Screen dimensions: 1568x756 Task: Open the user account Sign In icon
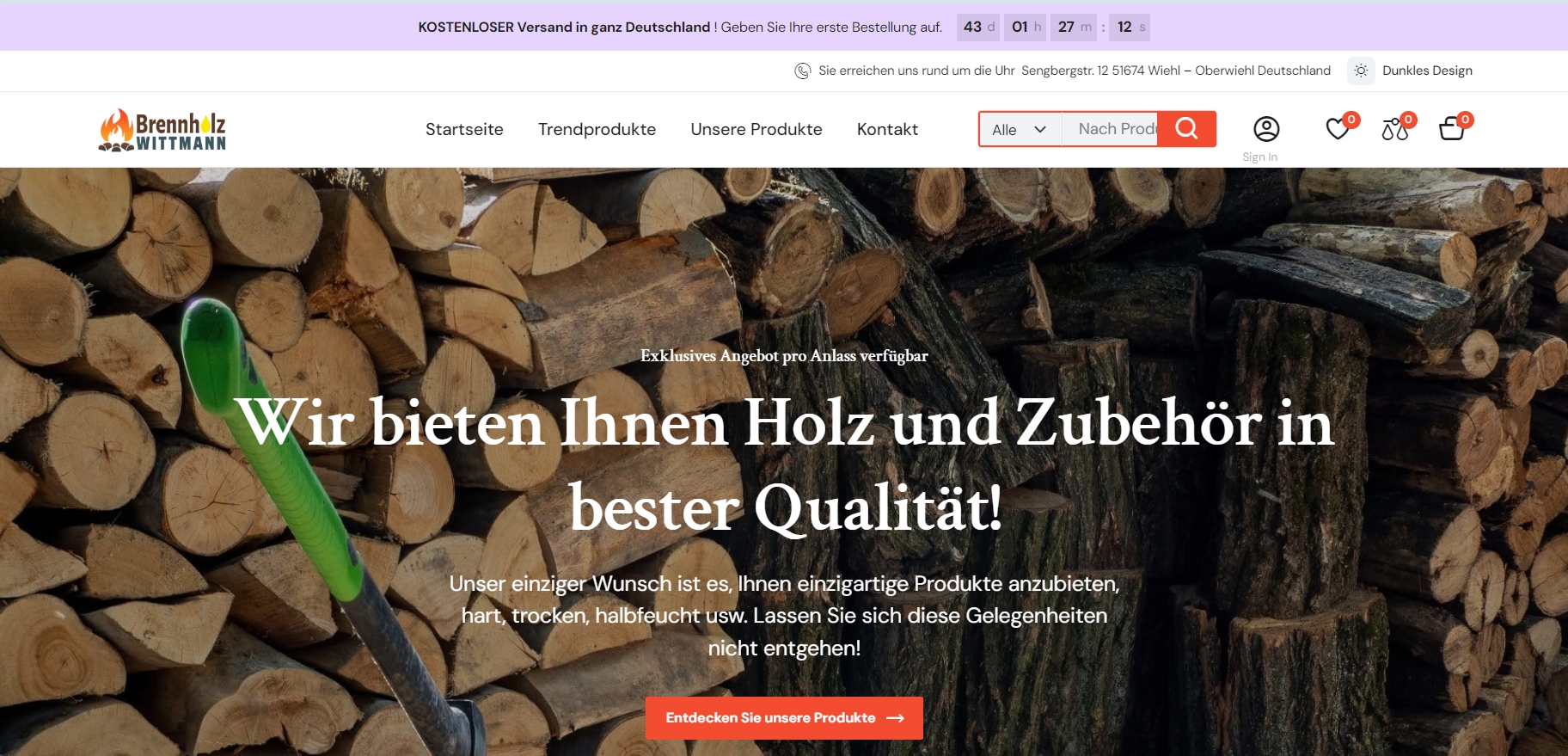click(x=1266, y=129)
